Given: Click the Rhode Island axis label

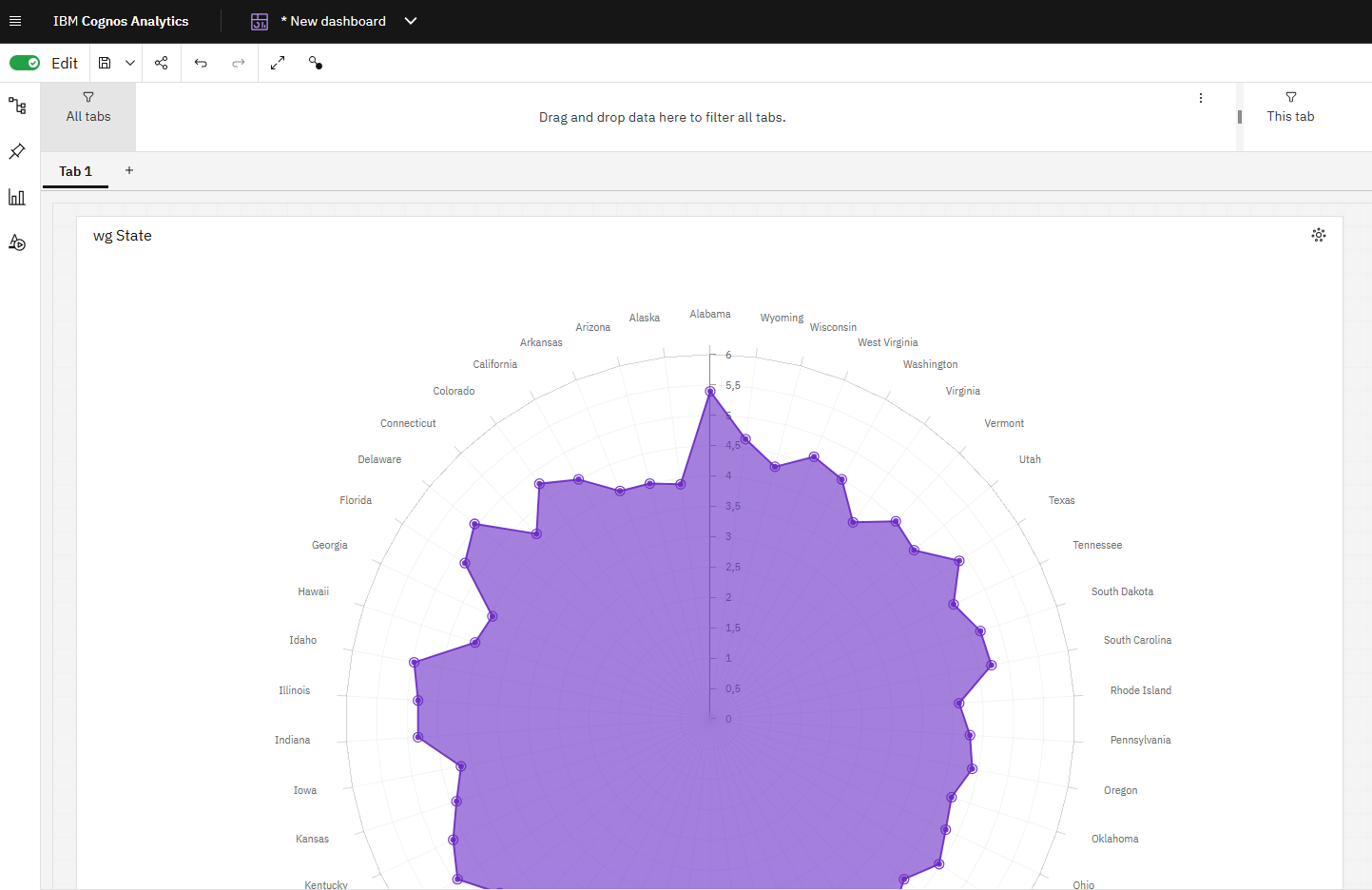Looking at the screenshot, I should click(1141, 690).
